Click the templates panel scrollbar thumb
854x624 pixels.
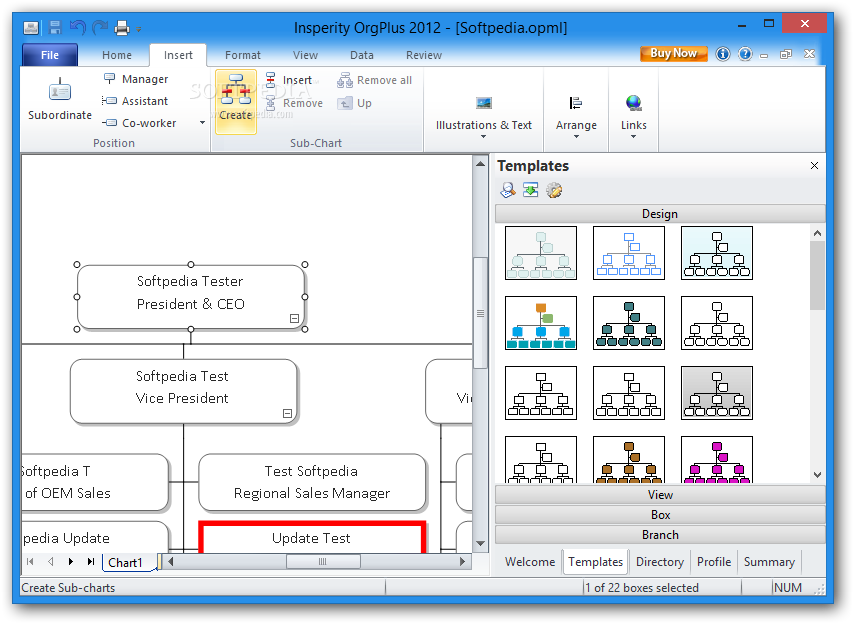[x=817, y=275]
